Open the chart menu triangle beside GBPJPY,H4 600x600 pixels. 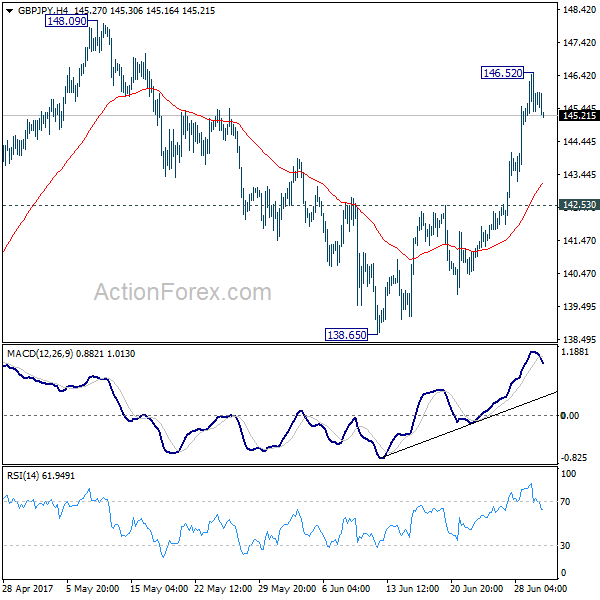pos(10,11)
